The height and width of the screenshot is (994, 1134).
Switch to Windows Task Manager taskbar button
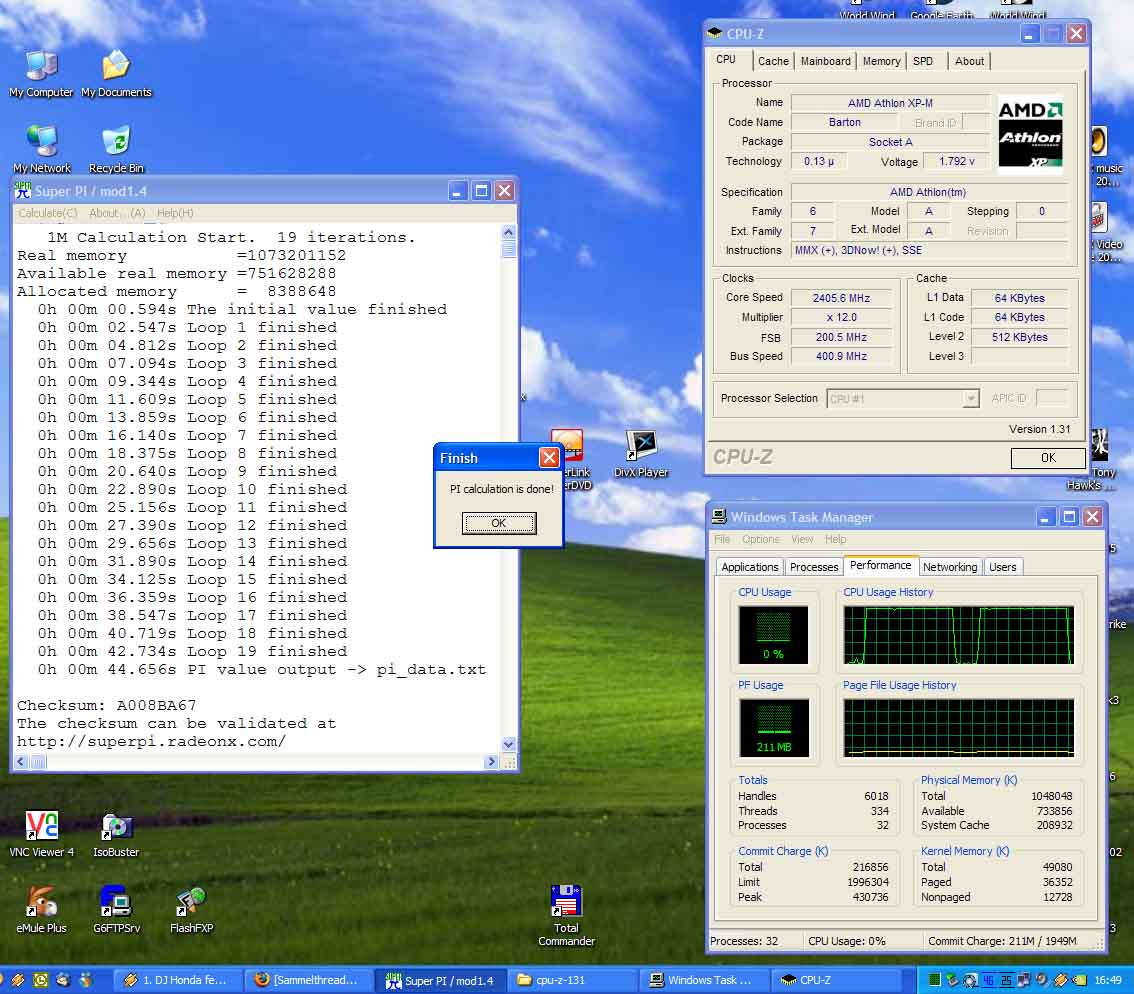(702, 980)
